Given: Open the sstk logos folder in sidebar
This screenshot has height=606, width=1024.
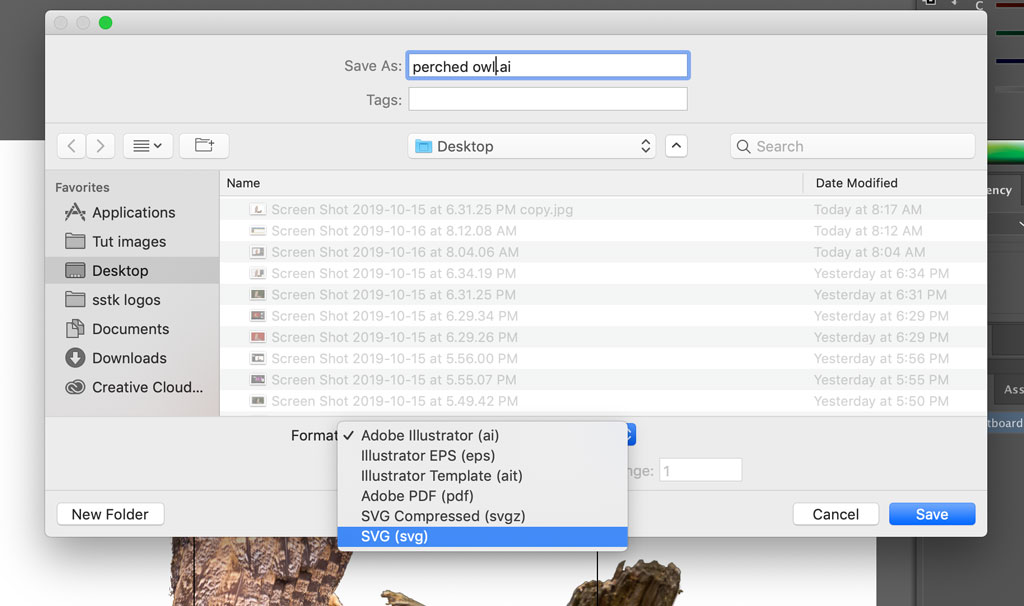Looking at the screenshot, I should (x=126, y=300).
